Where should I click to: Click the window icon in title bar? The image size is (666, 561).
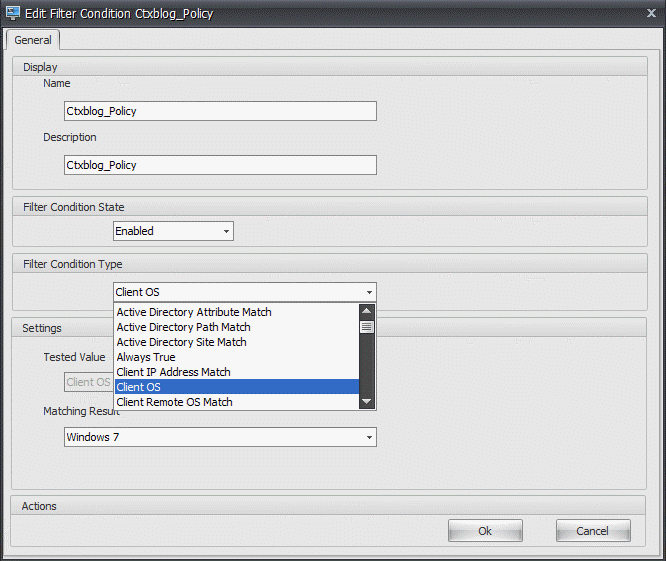13,13
